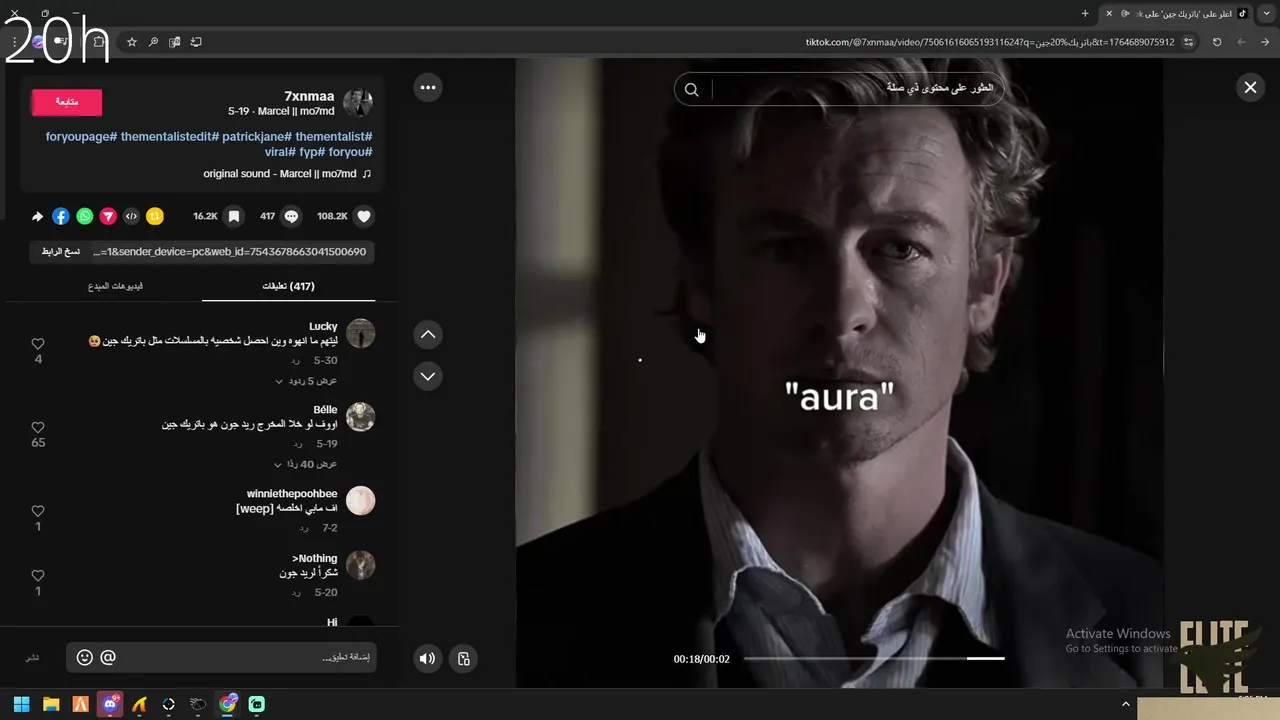1280x720 pixels.
Task: Send to friends red paper-plane icon
Action: coord(107,216)
